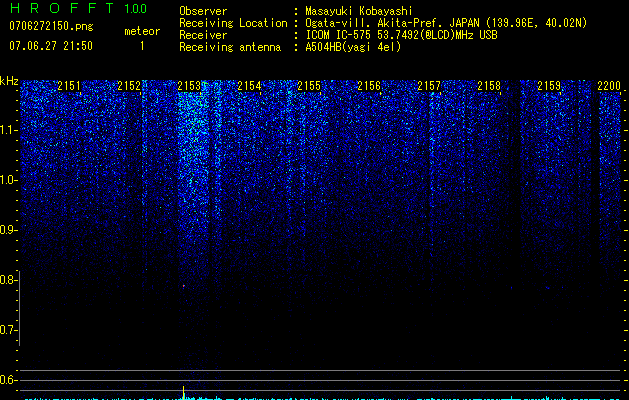Select the file name 0706272150.png
Image resolution: width=629 pixels, height=400 pixels.
click(x=51, y=26)
